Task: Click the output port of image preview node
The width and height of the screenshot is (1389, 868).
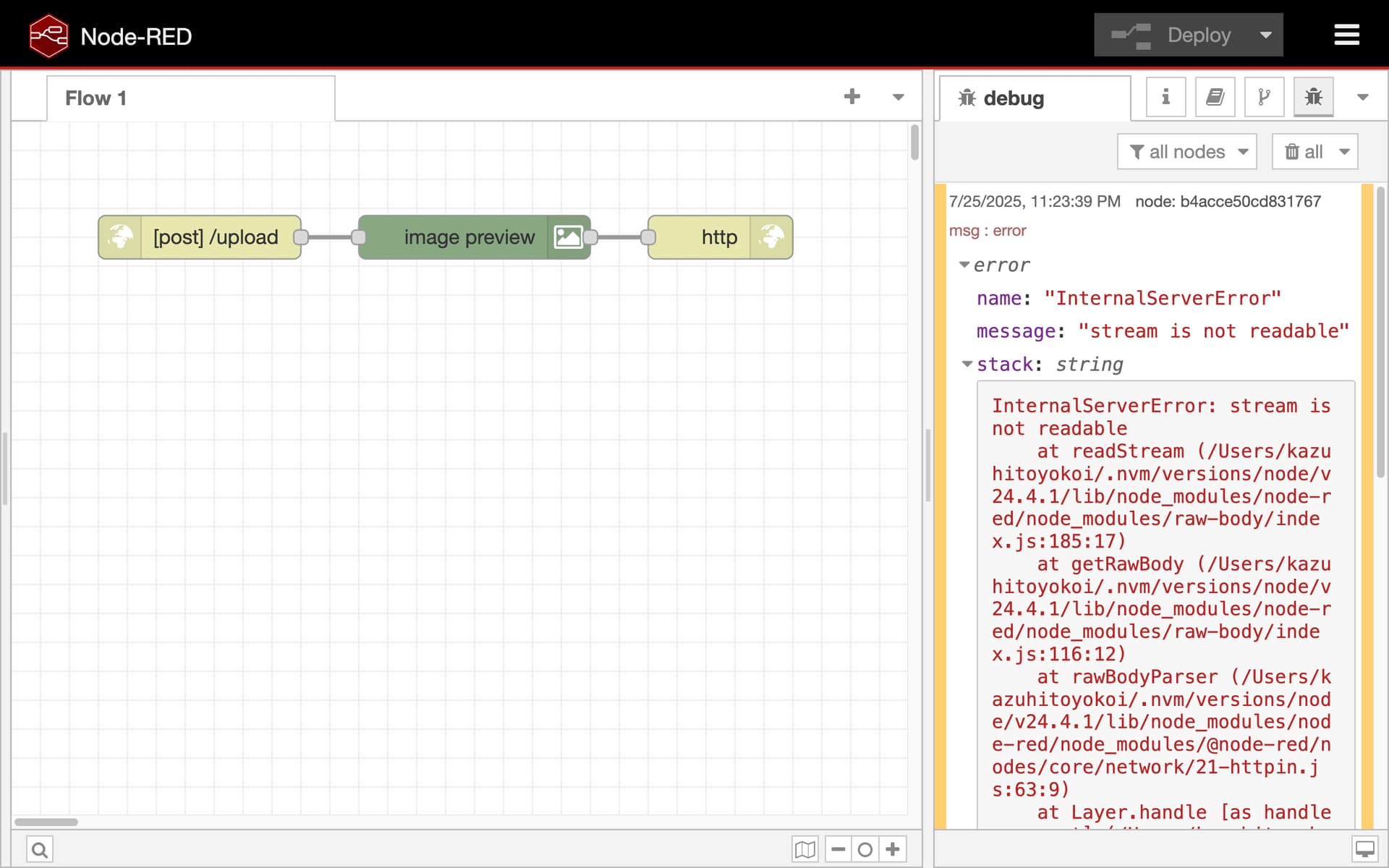Action: click(x=590, y=237)
